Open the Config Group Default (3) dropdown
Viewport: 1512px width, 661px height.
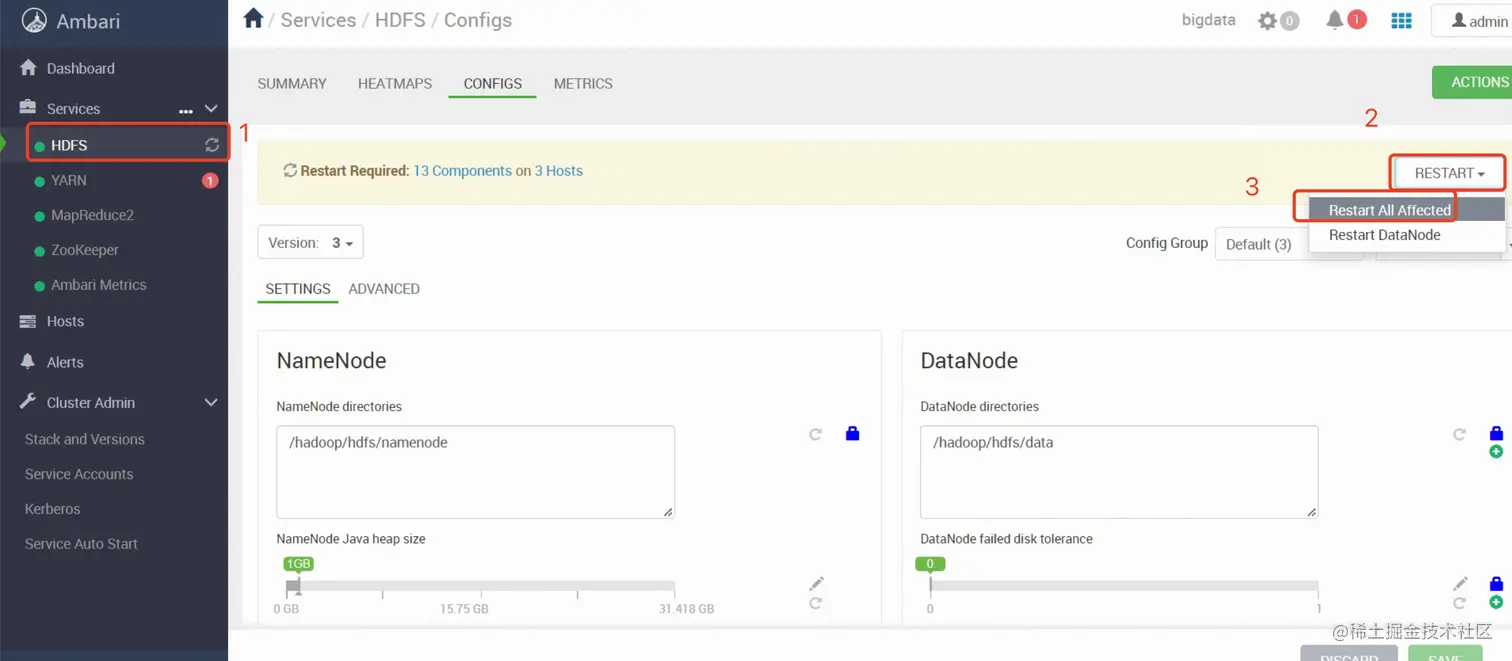[x=1288, y=244]
